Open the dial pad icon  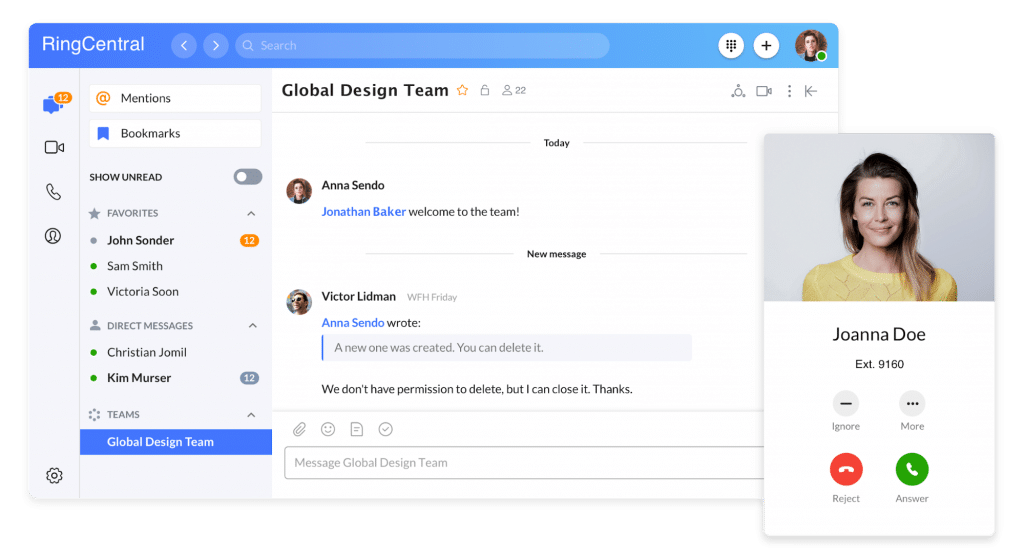731,45
